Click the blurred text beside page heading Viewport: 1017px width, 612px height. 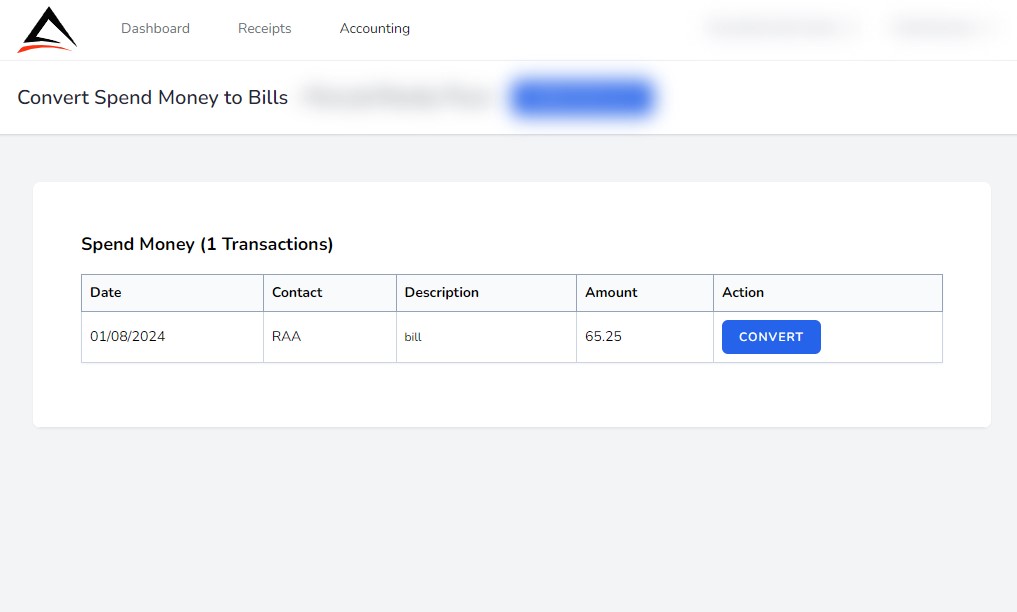pyautogui.click(x=397, y=98)
